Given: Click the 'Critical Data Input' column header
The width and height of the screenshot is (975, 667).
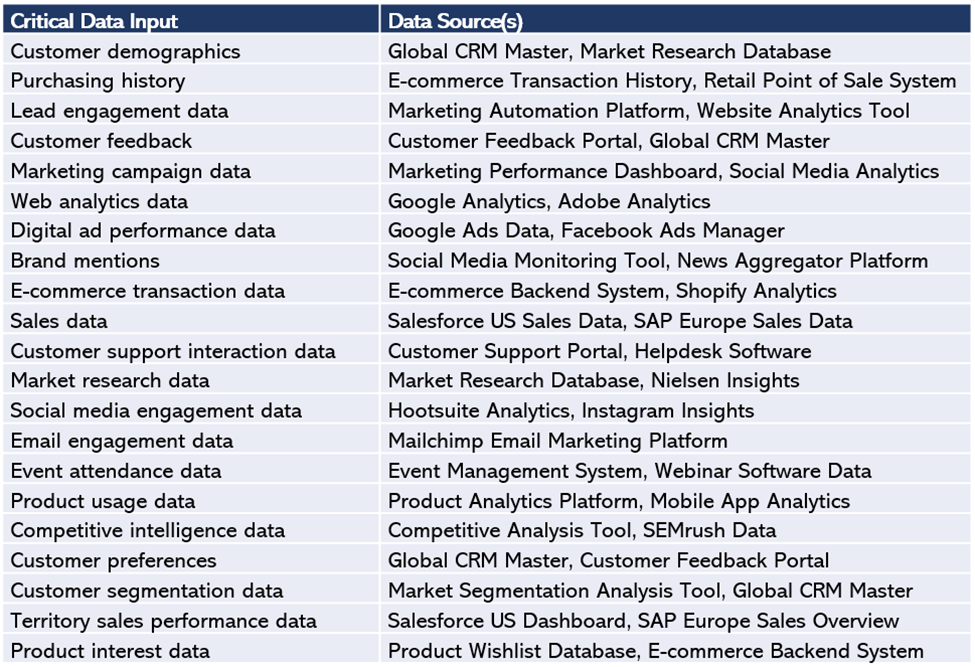Looking at the screenshot, I should point(94,21).
